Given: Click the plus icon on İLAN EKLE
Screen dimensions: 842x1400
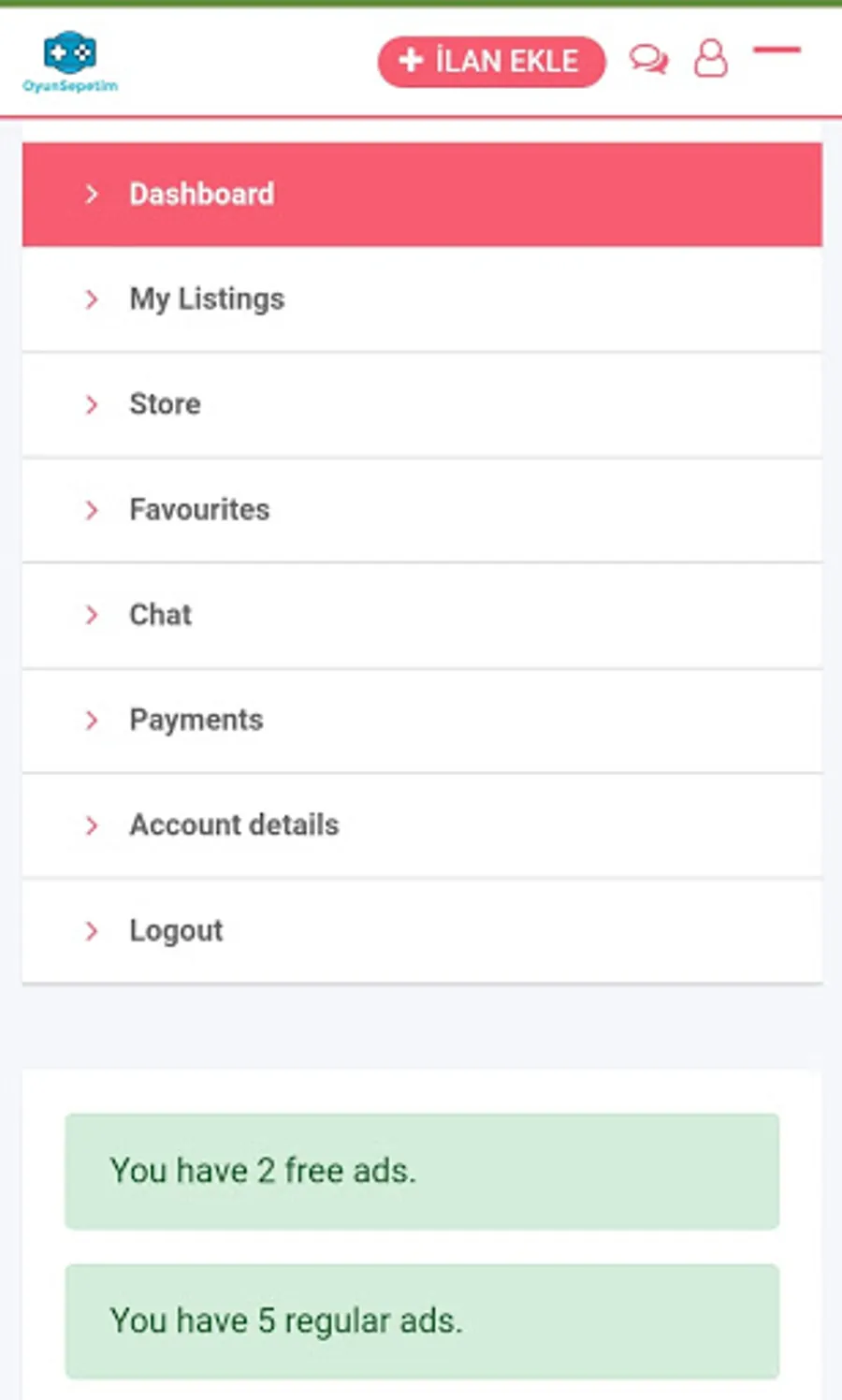Looking at the screenshot, I should click(x=411, y=61).
